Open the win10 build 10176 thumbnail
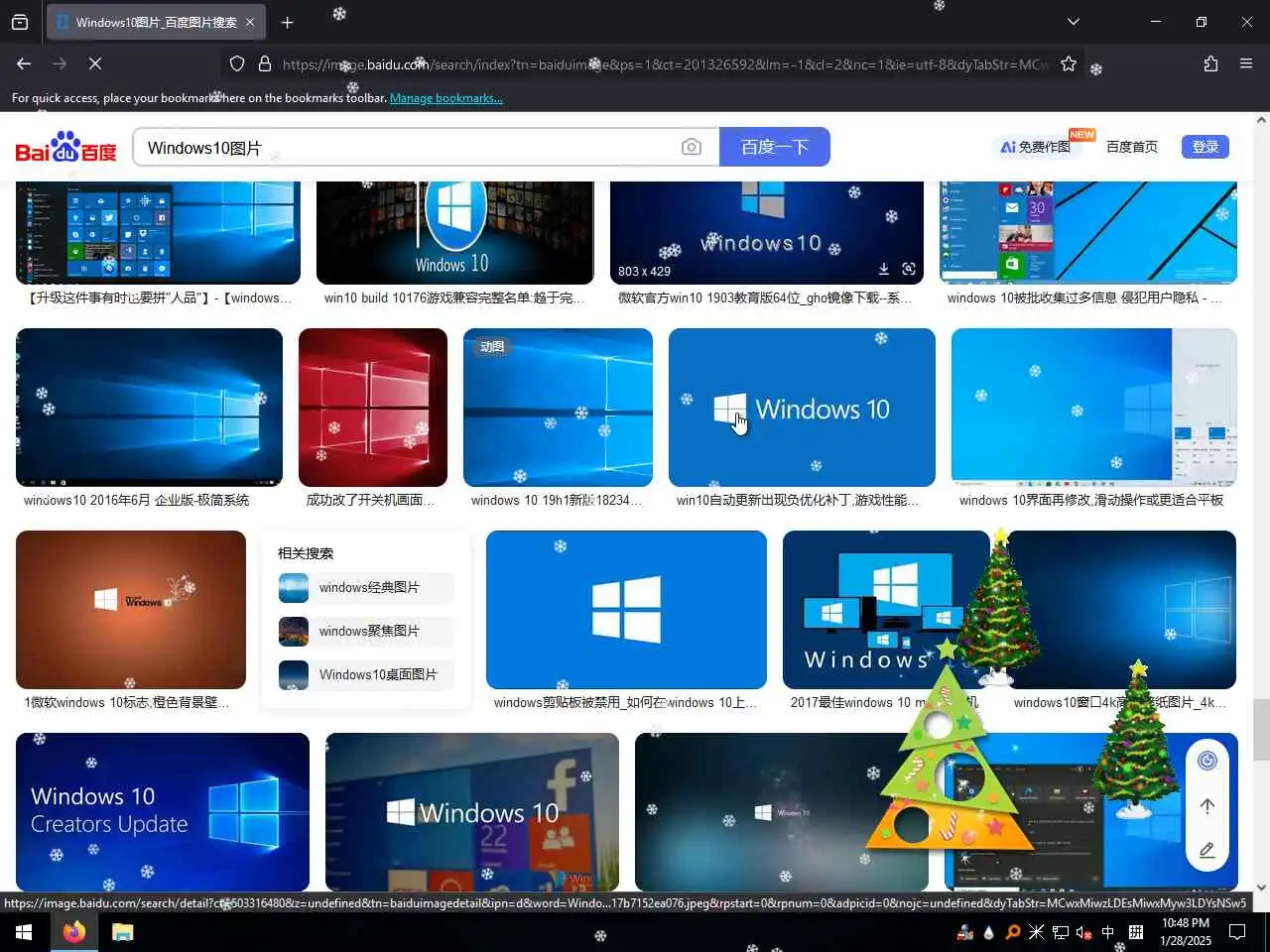Screen dimensions: 1270x952 tap(454, 233)
